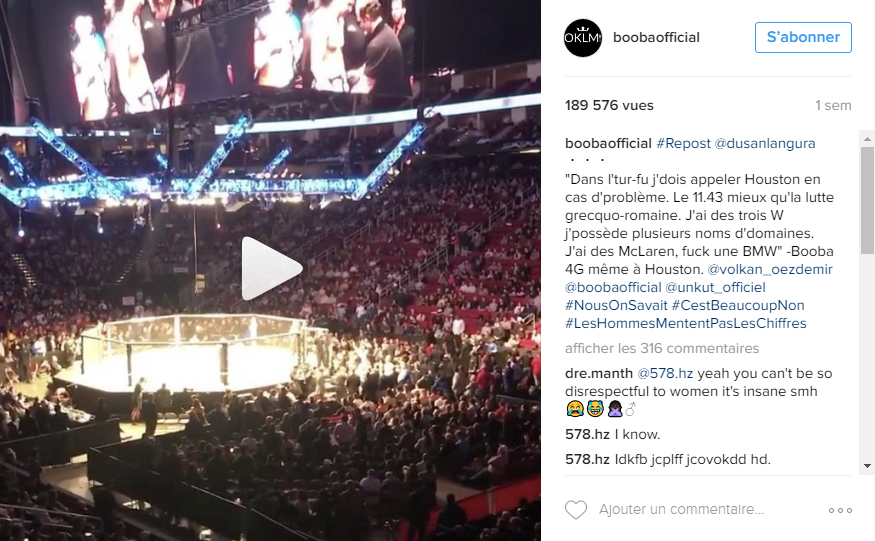This screenshot has width=875, height=541.
Task: Open the #CestBeaucoupNon hashtag
Action: 738,305
